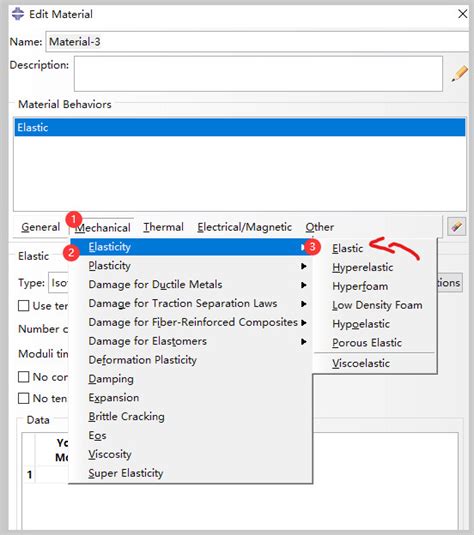Open the General menu

[40, 227]
